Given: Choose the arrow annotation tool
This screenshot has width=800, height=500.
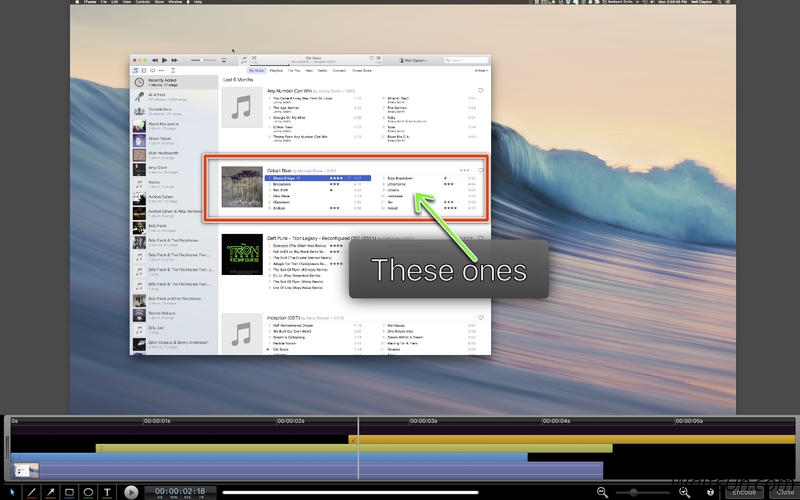Looking at the screenshot, I should click(49, 492).
